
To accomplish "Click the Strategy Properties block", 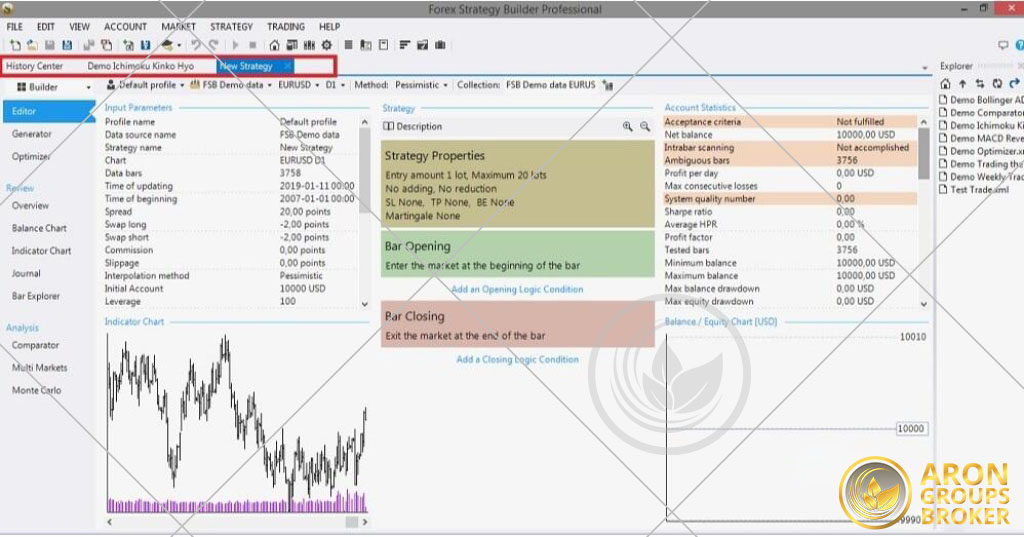I will pos(517,184).
